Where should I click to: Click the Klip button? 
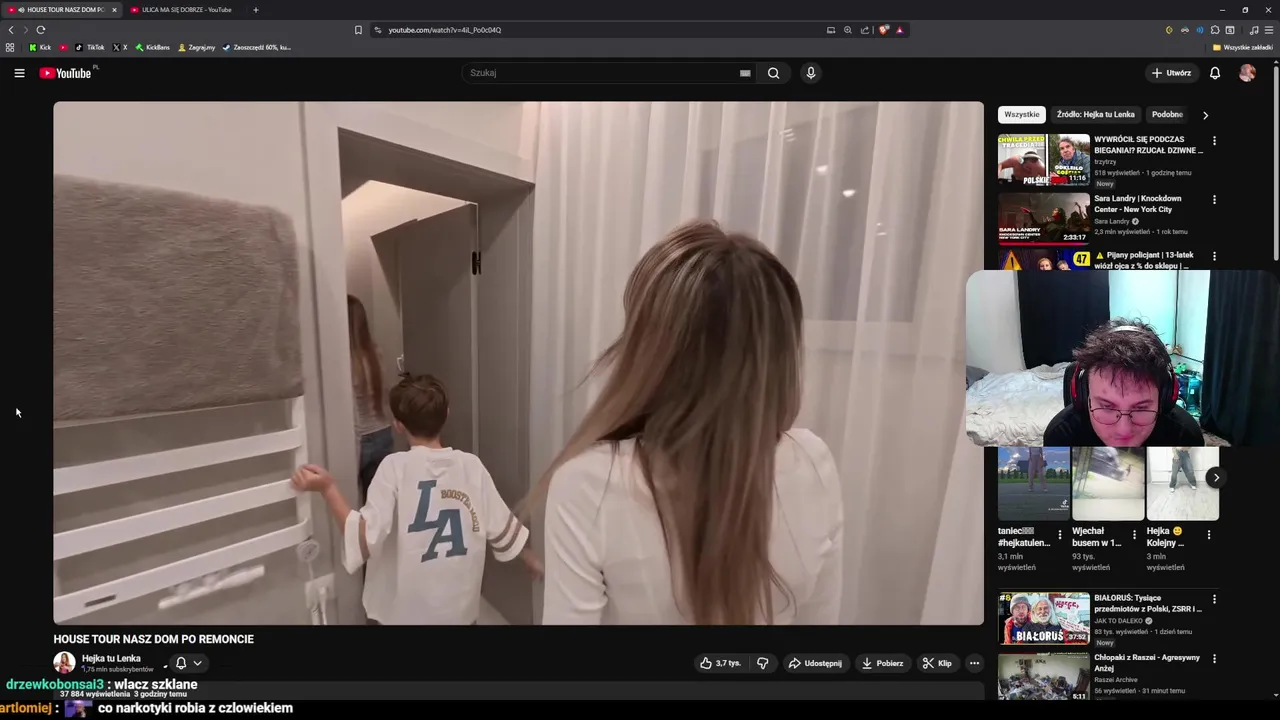click(937, 663)
